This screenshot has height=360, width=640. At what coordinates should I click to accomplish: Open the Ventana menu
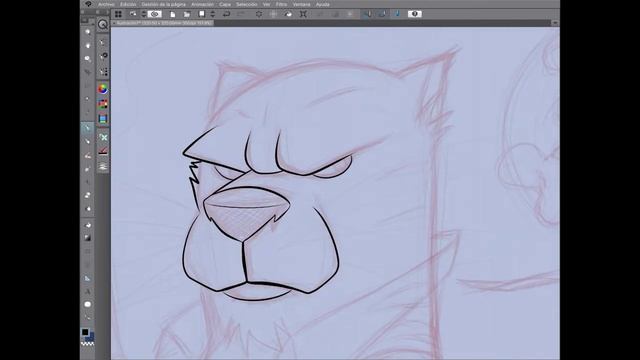click(302, 4)
